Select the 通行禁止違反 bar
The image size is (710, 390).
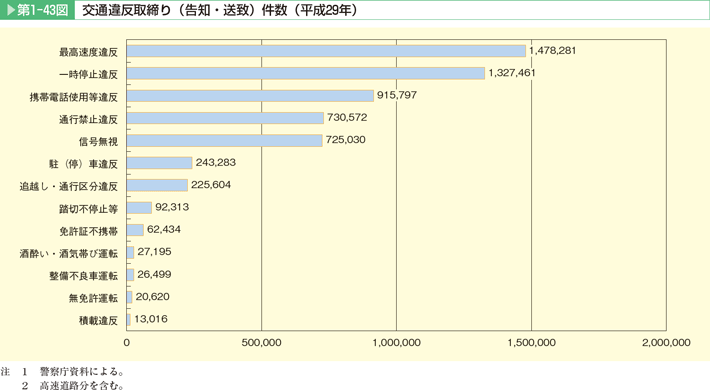click(225, 118)
